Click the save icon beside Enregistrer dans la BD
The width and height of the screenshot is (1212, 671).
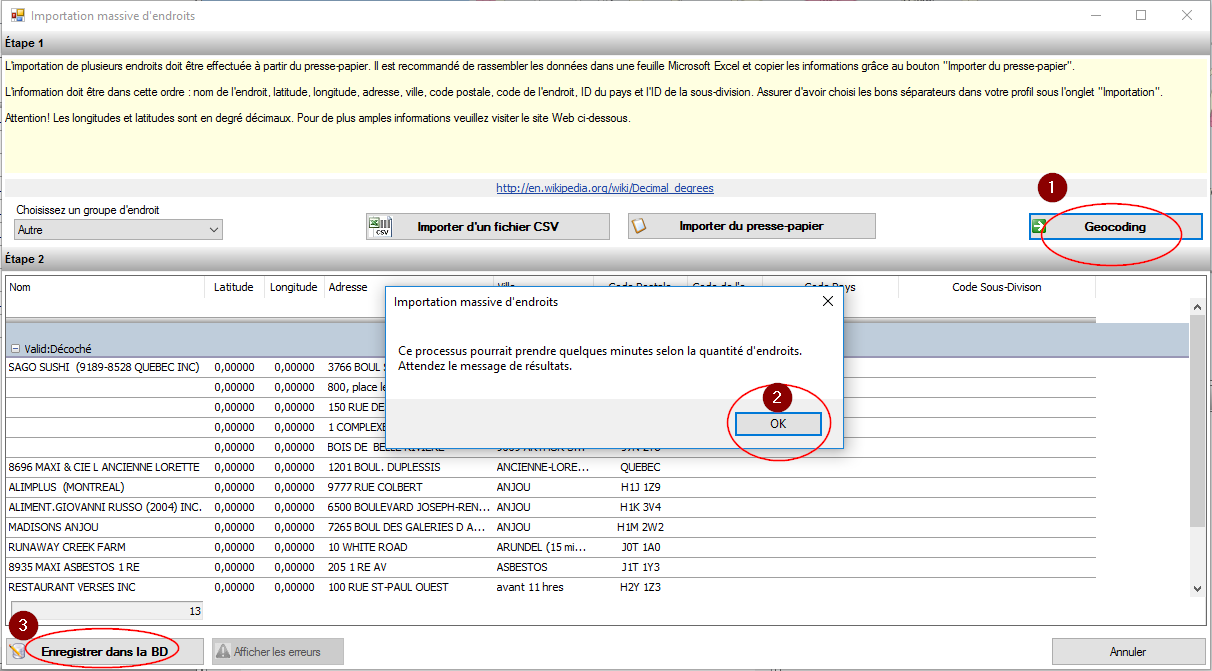[18, 651]
